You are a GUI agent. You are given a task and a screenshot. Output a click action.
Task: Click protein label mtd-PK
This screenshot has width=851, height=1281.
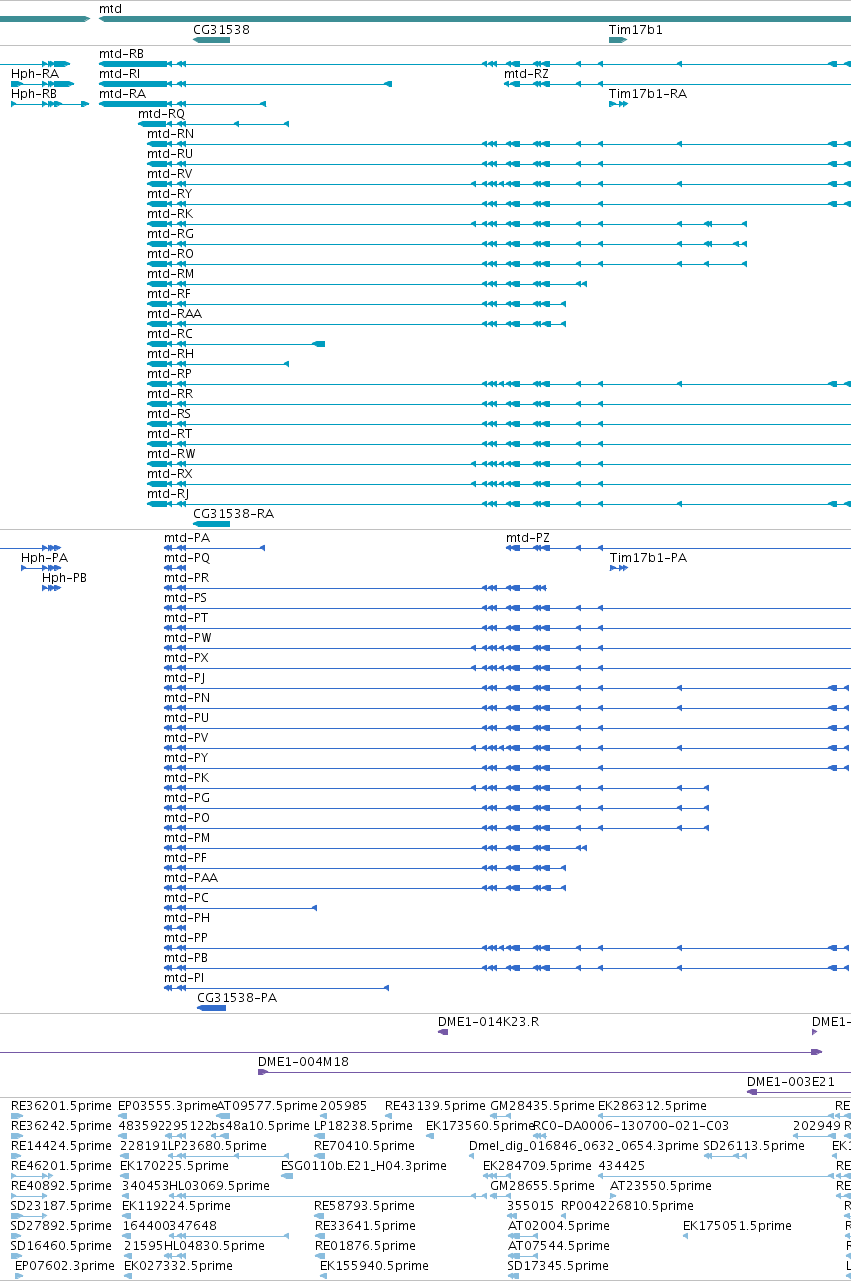click(187, 777)
